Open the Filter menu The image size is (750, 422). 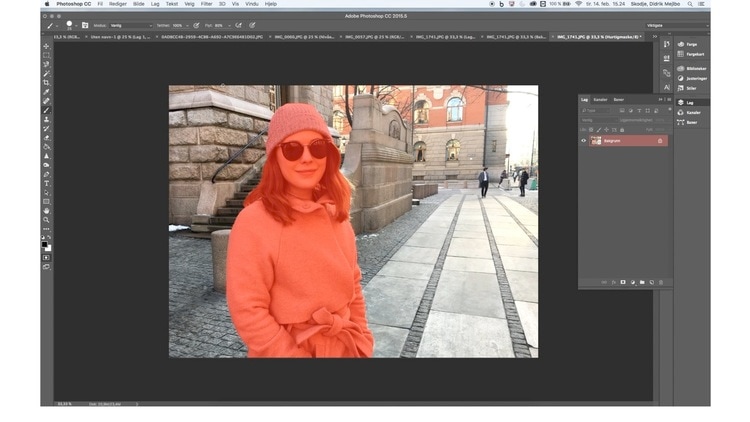pos(206,4)
